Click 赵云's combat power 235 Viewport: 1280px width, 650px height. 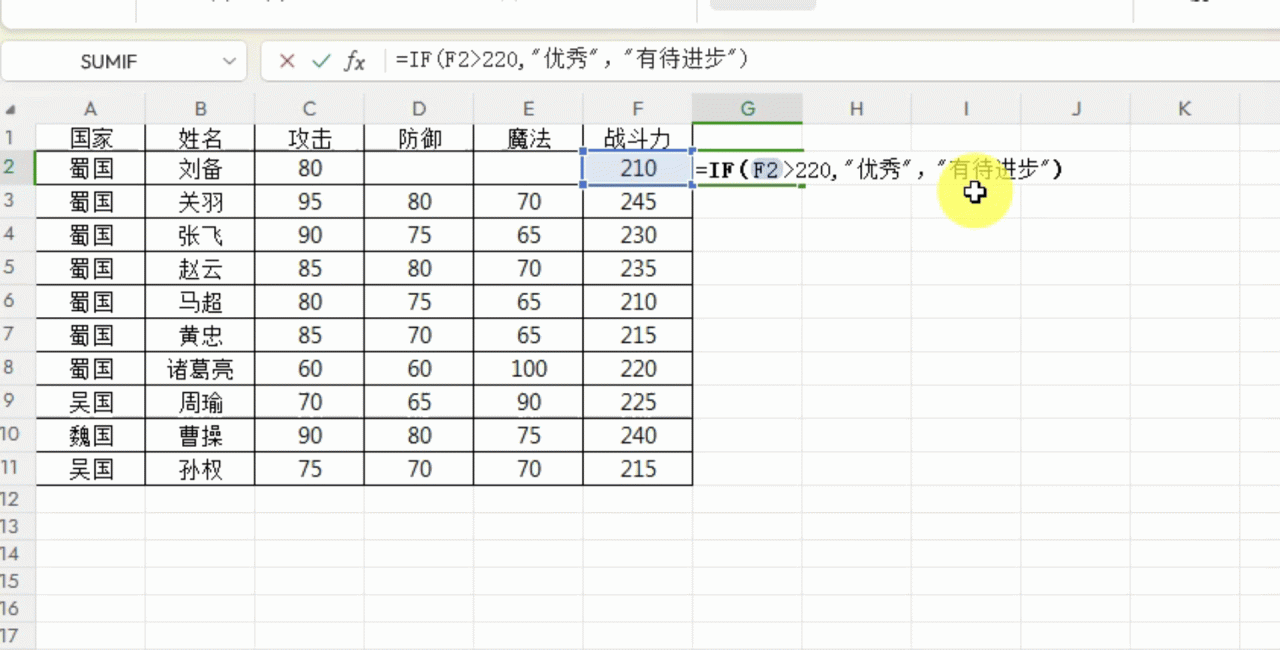coord(637,268)
